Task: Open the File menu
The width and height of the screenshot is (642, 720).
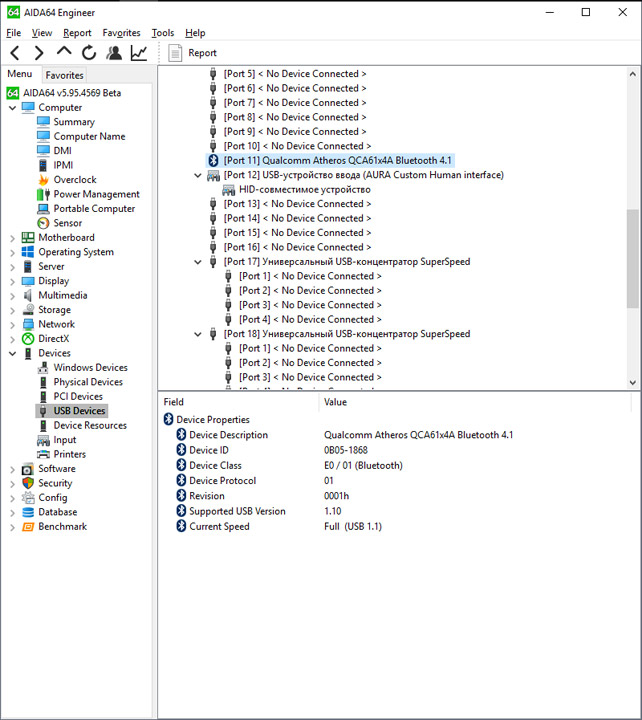Action: (13, 33)
